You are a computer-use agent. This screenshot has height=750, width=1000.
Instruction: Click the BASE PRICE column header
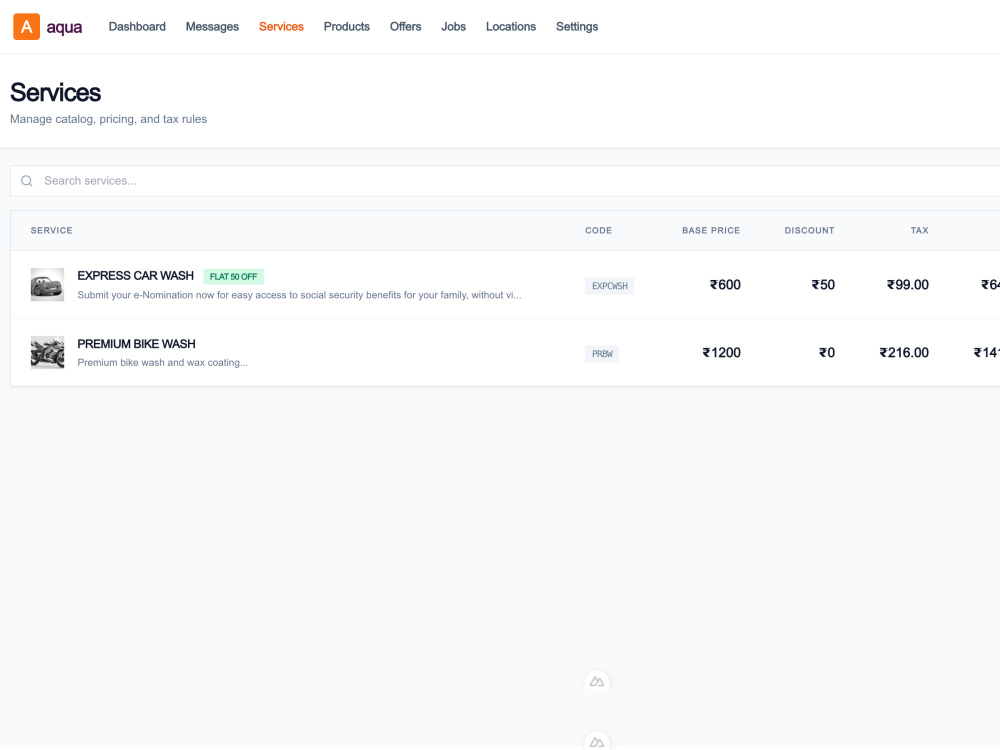[711, 230]
